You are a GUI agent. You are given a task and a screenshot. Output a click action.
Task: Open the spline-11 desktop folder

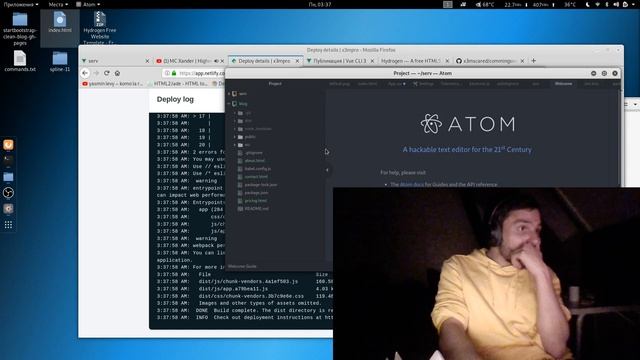tap(60, 61)
